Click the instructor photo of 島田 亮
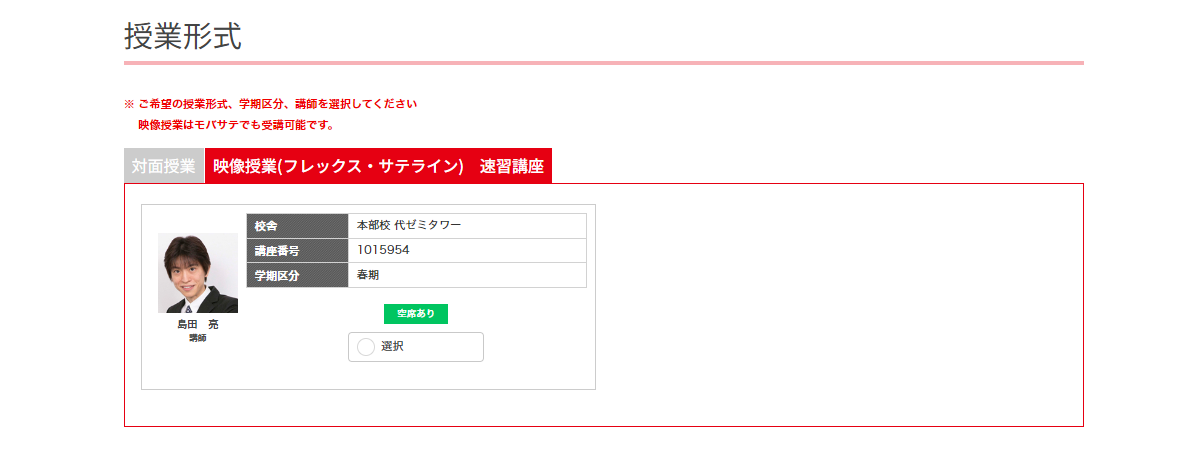This screenshot has height=452, width=1204. point(198,273)
